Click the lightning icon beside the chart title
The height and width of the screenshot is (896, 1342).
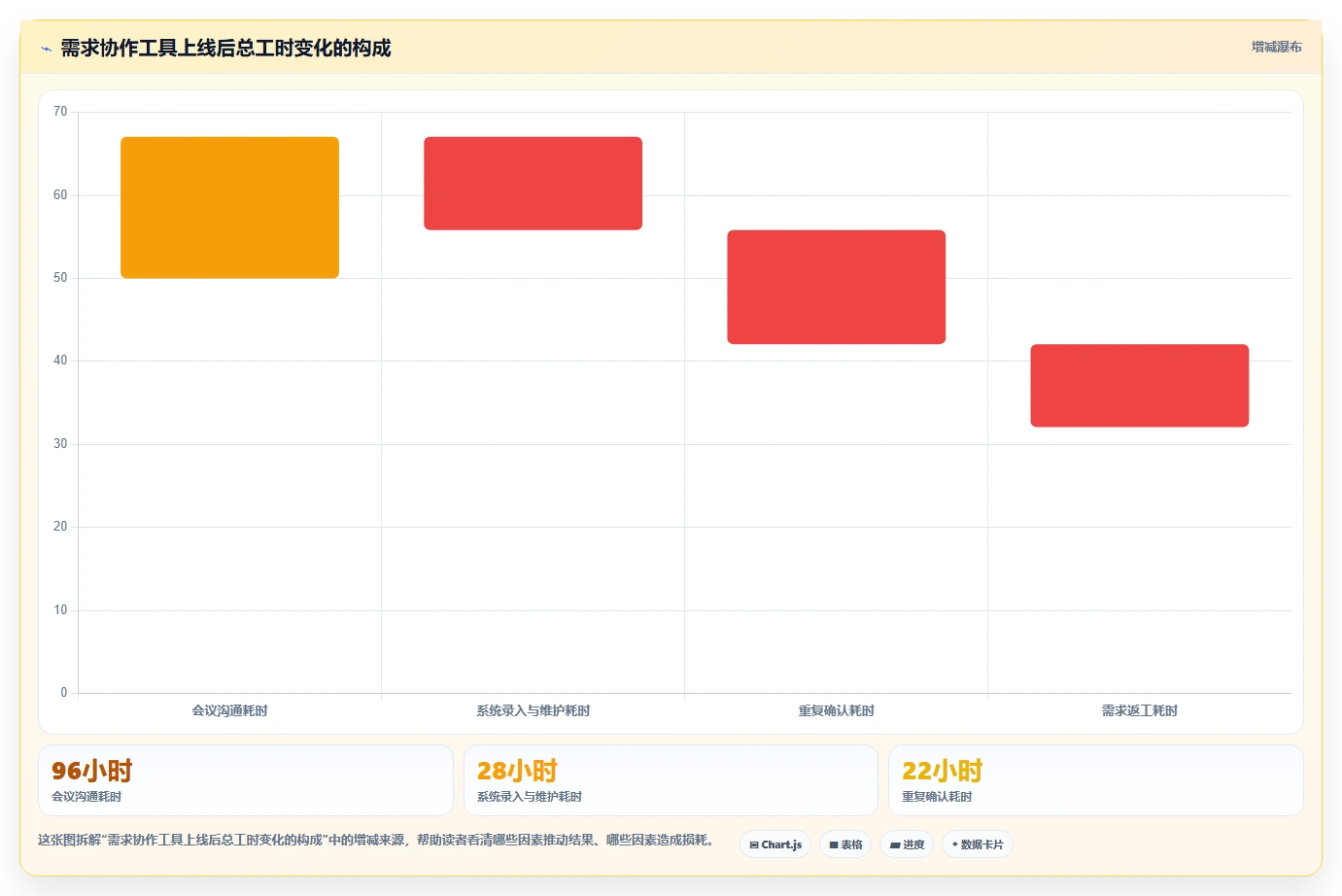(x=46, y=49)
